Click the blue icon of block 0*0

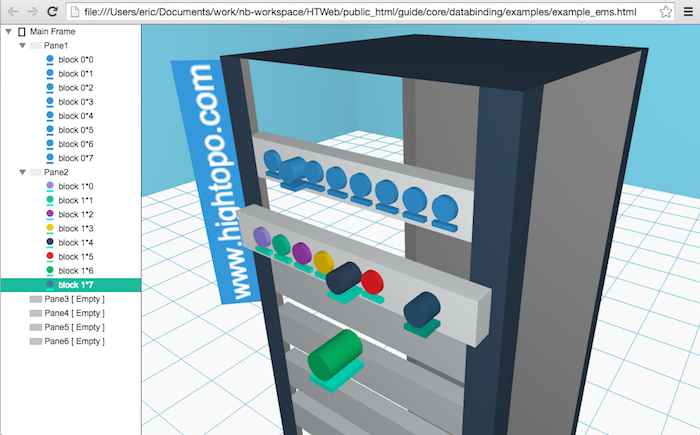click(x=50, y=59)
